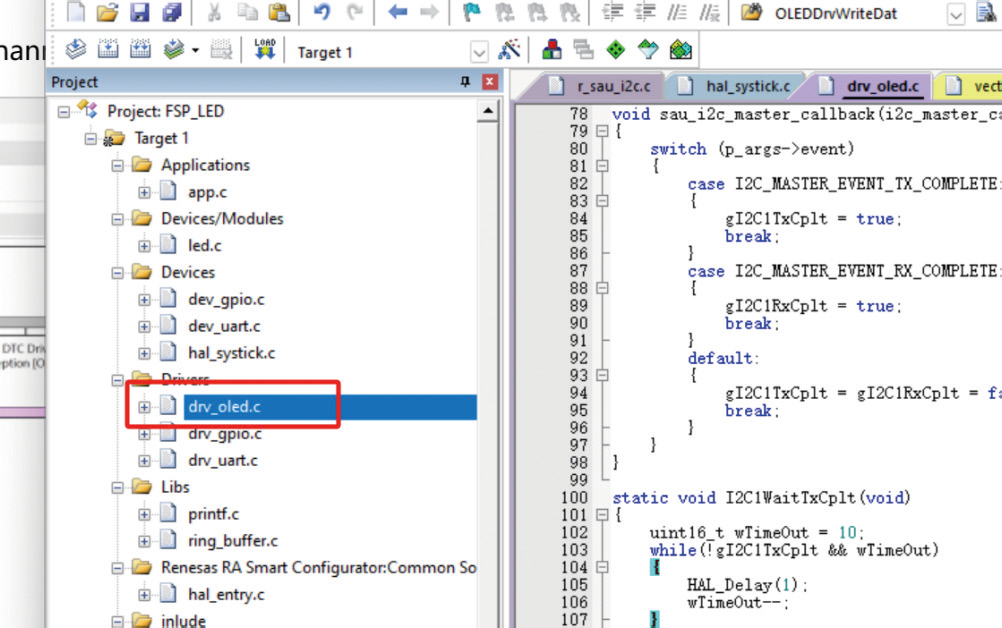Screen dimensions: 1002x628
Task: Open Select Software Packs icon
Action: coord(648,49)
